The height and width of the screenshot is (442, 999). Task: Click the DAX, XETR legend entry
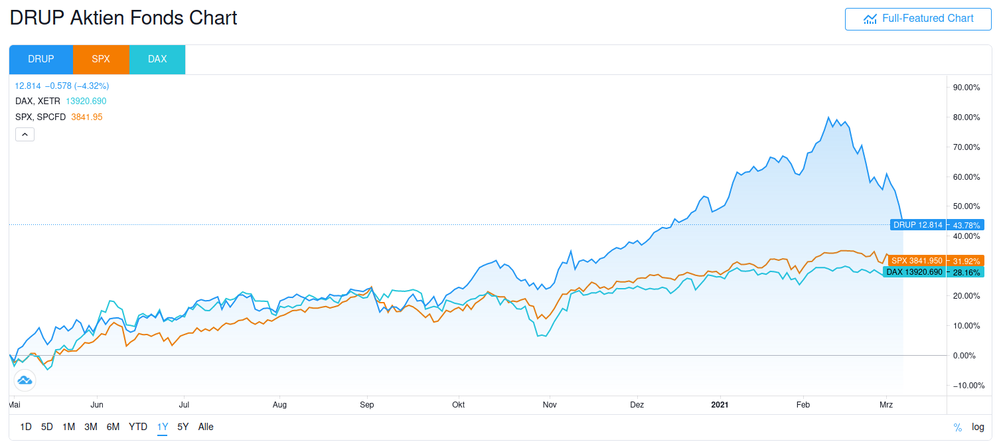(x=36, y=101)
